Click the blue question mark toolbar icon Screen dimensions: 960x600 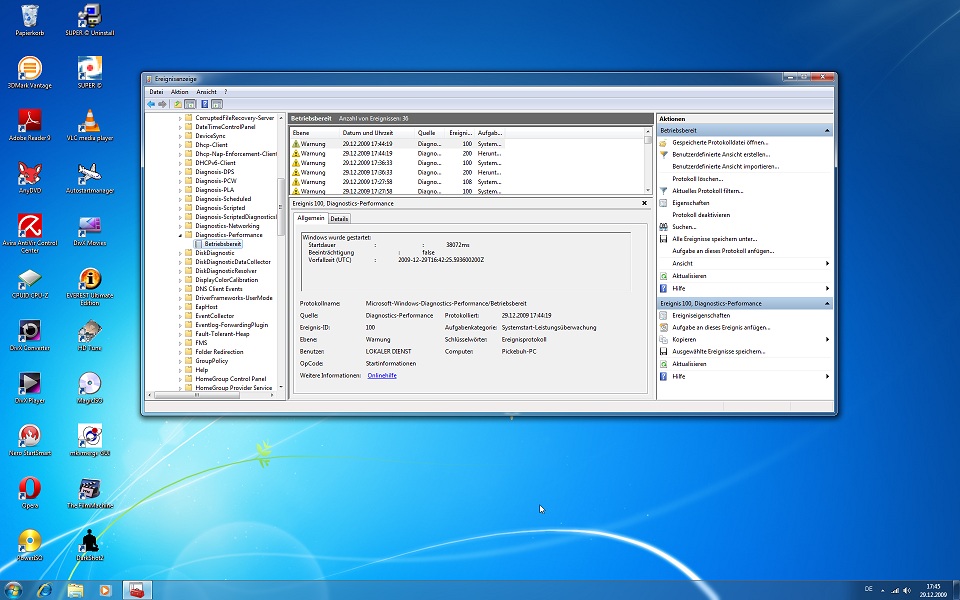pyautogui.click(x=204, y=103)
